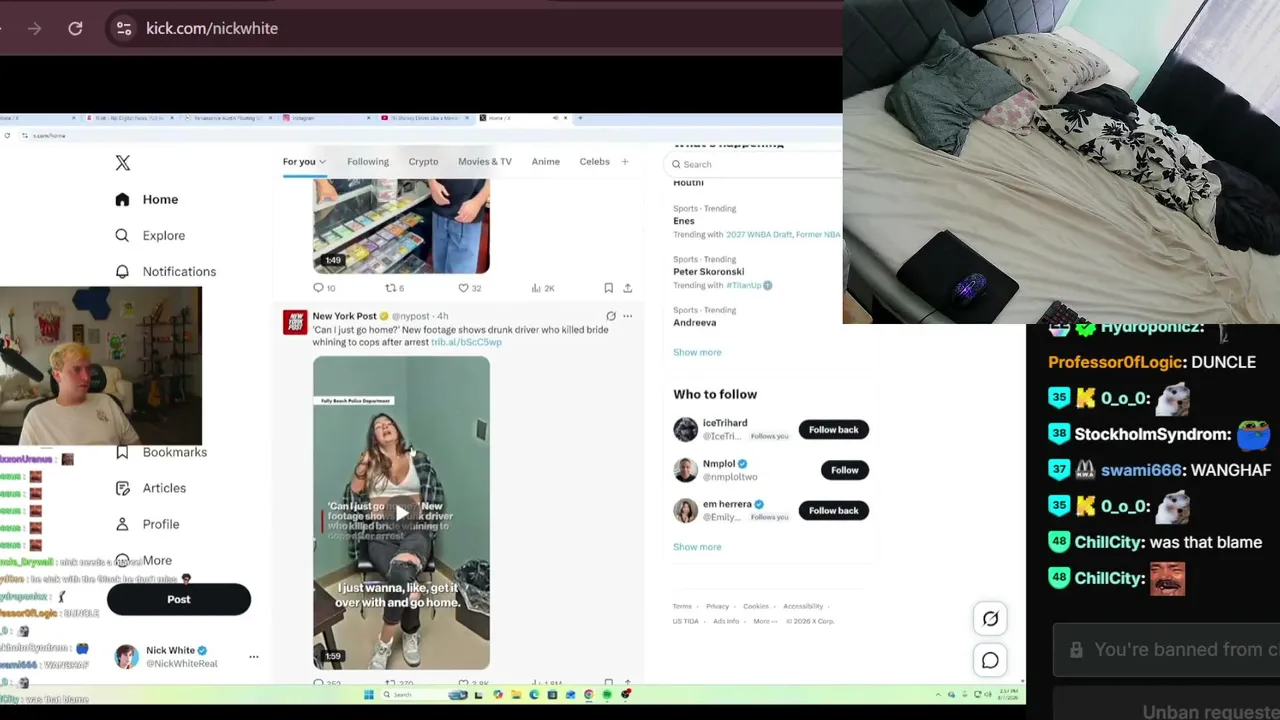This screenshot has height=720, width=1280.
Task: Click the reply icon with 10 replies
Action: [x=318, y=288]
